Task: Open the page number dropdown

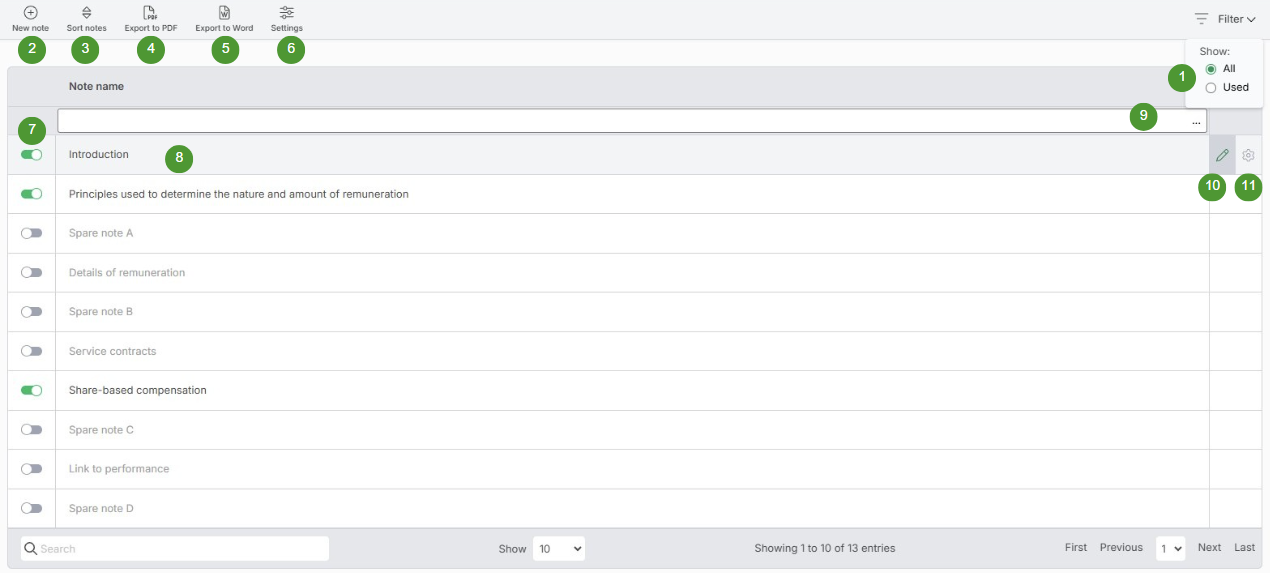Action: click(1170, 548)
